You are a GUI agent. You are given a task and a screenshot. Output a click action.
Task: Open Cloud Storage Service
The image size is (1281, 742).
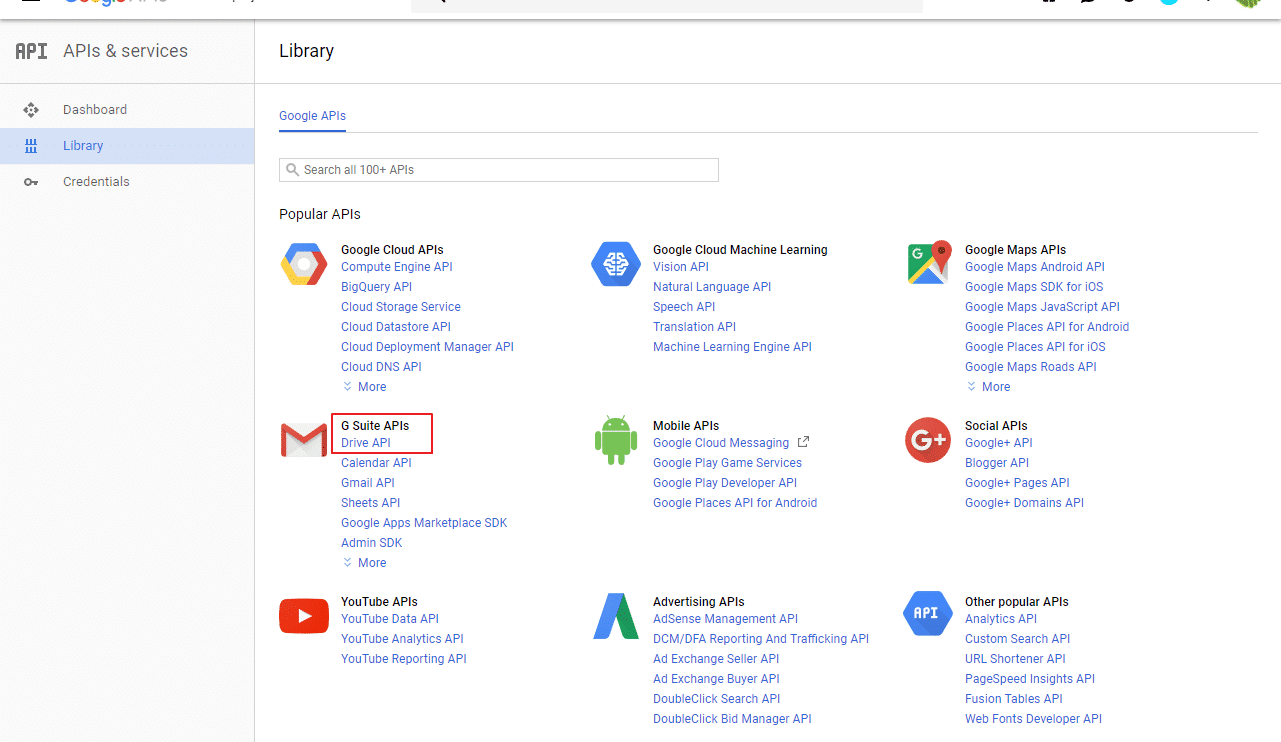[x=401, y=307]
